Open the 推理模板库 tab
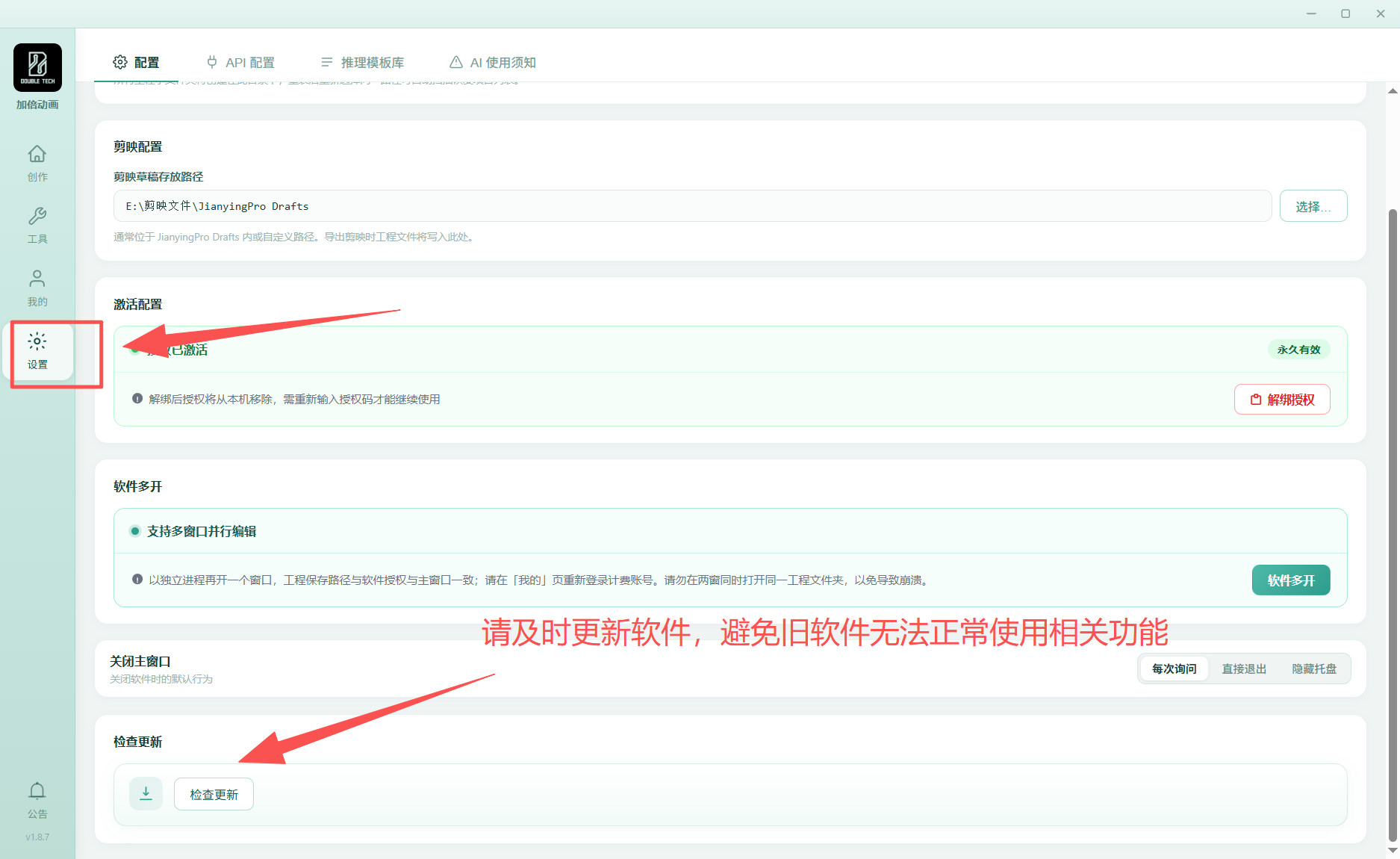Image resolution: width=1400 pixels, height=859 pixels. [x=362, y=63]
